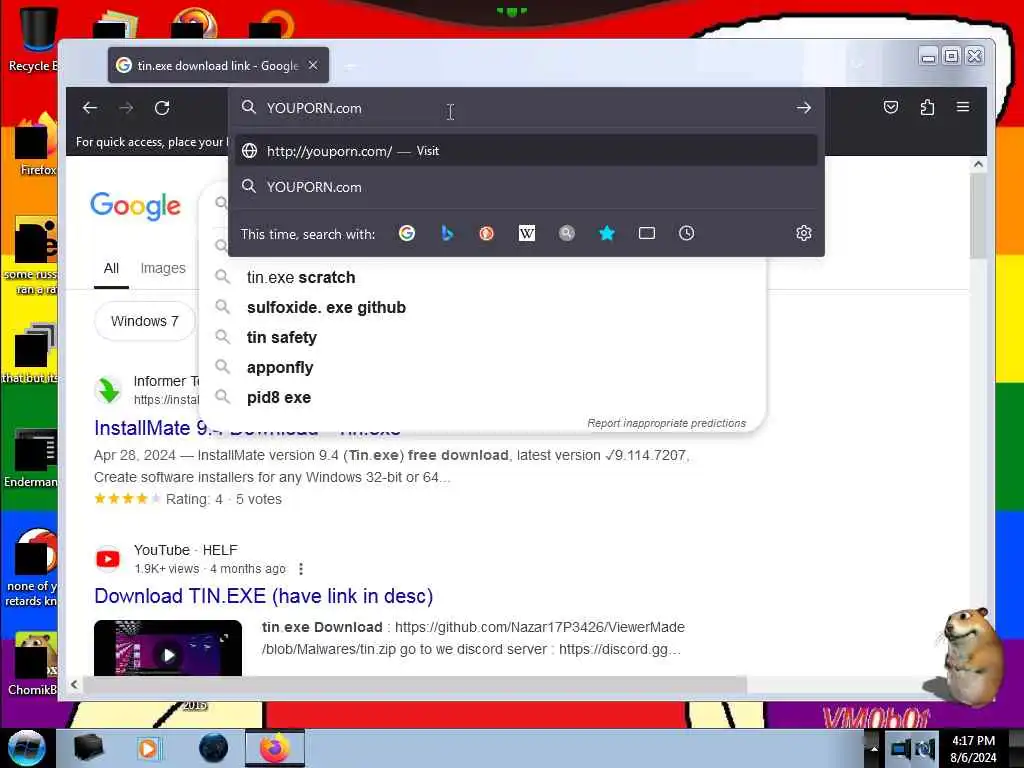Click horizontal scrollbar left arrow
1024x768 pixels.
tap(74, 684)
